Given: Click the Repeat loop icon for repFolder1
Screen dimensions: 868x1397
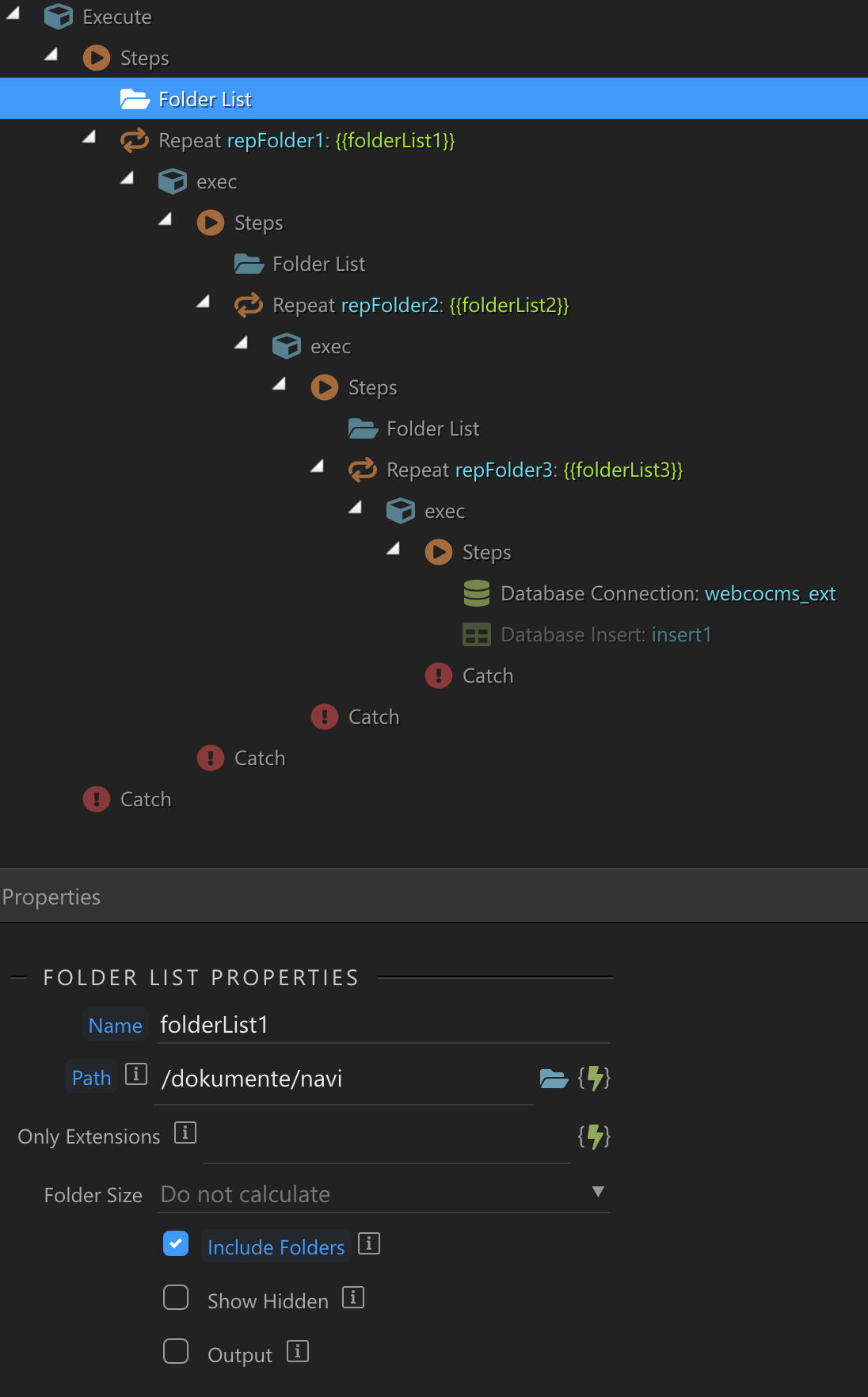Looking at the screenshot, I should 135,140.
